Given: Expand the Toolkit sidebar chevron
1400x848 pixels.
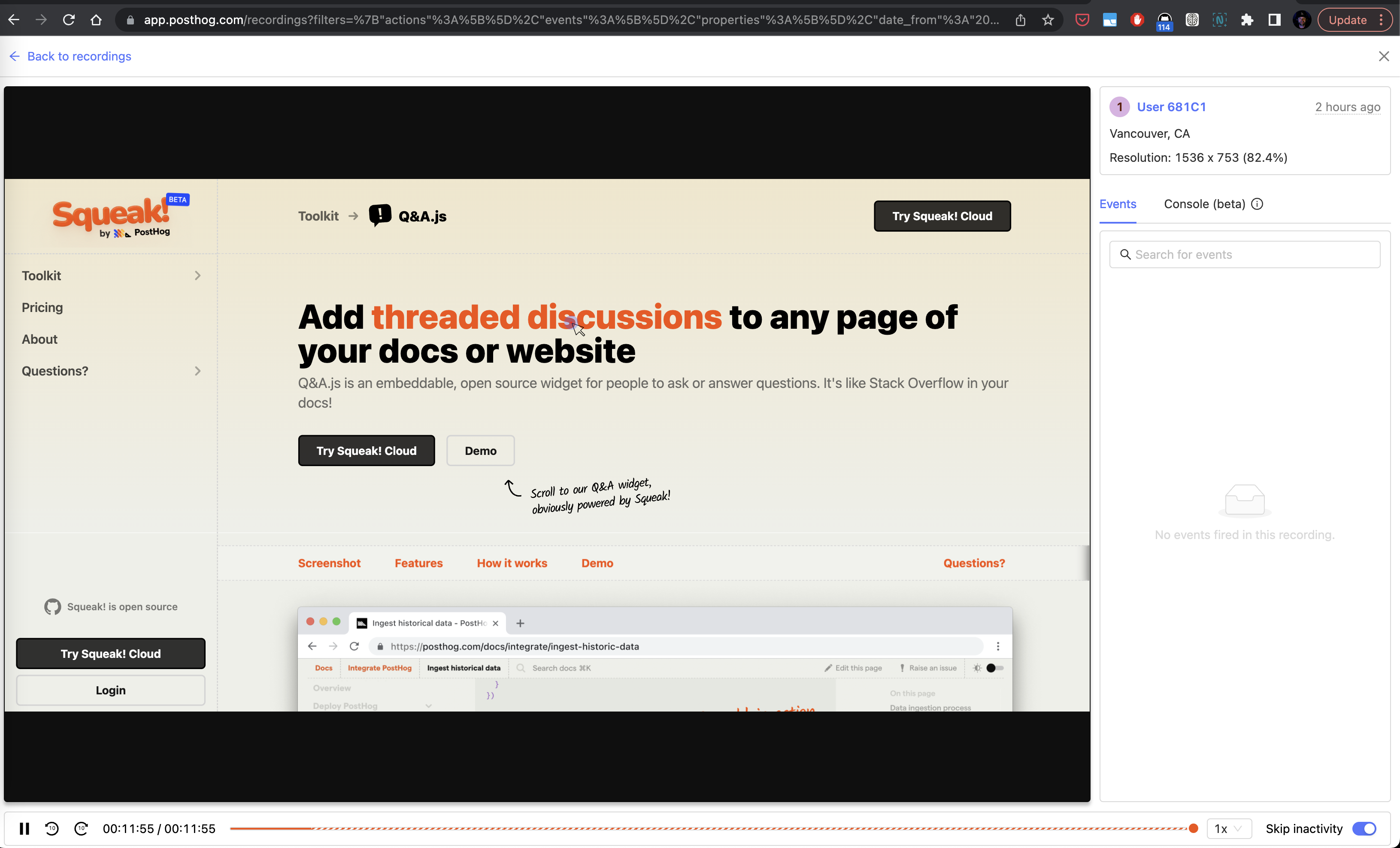Looking at the screenshot, I should click(197, 276).
